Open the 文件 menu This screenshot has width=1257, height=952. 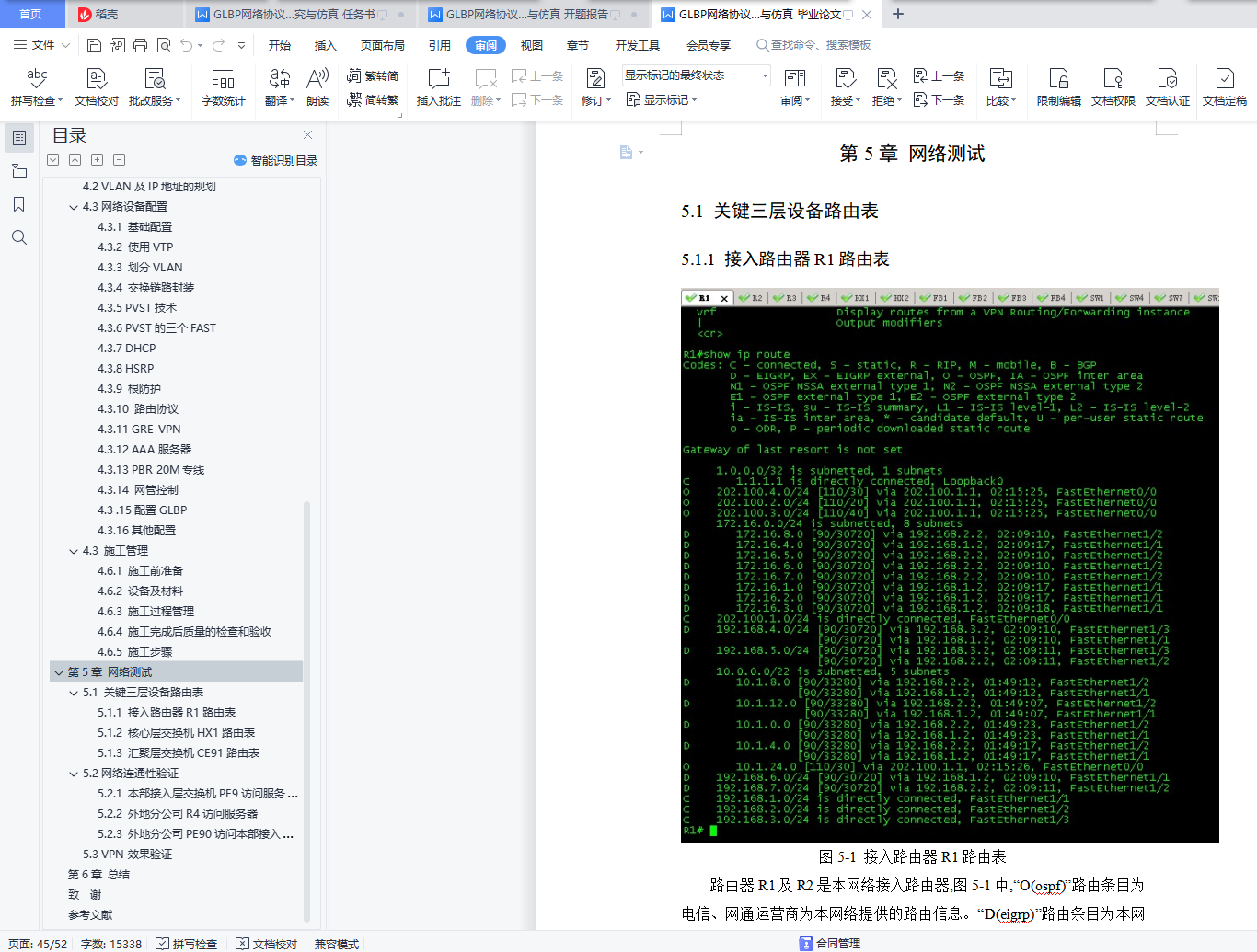pos(41,45)
